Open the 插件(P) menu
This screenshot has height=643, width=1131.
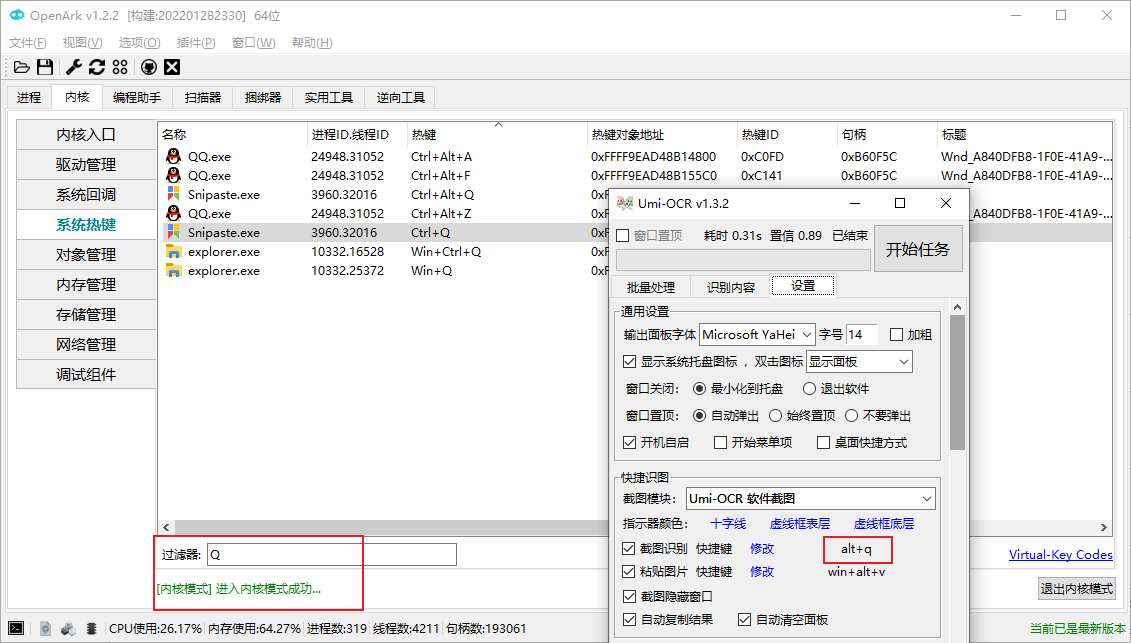[x=195, y=43]
